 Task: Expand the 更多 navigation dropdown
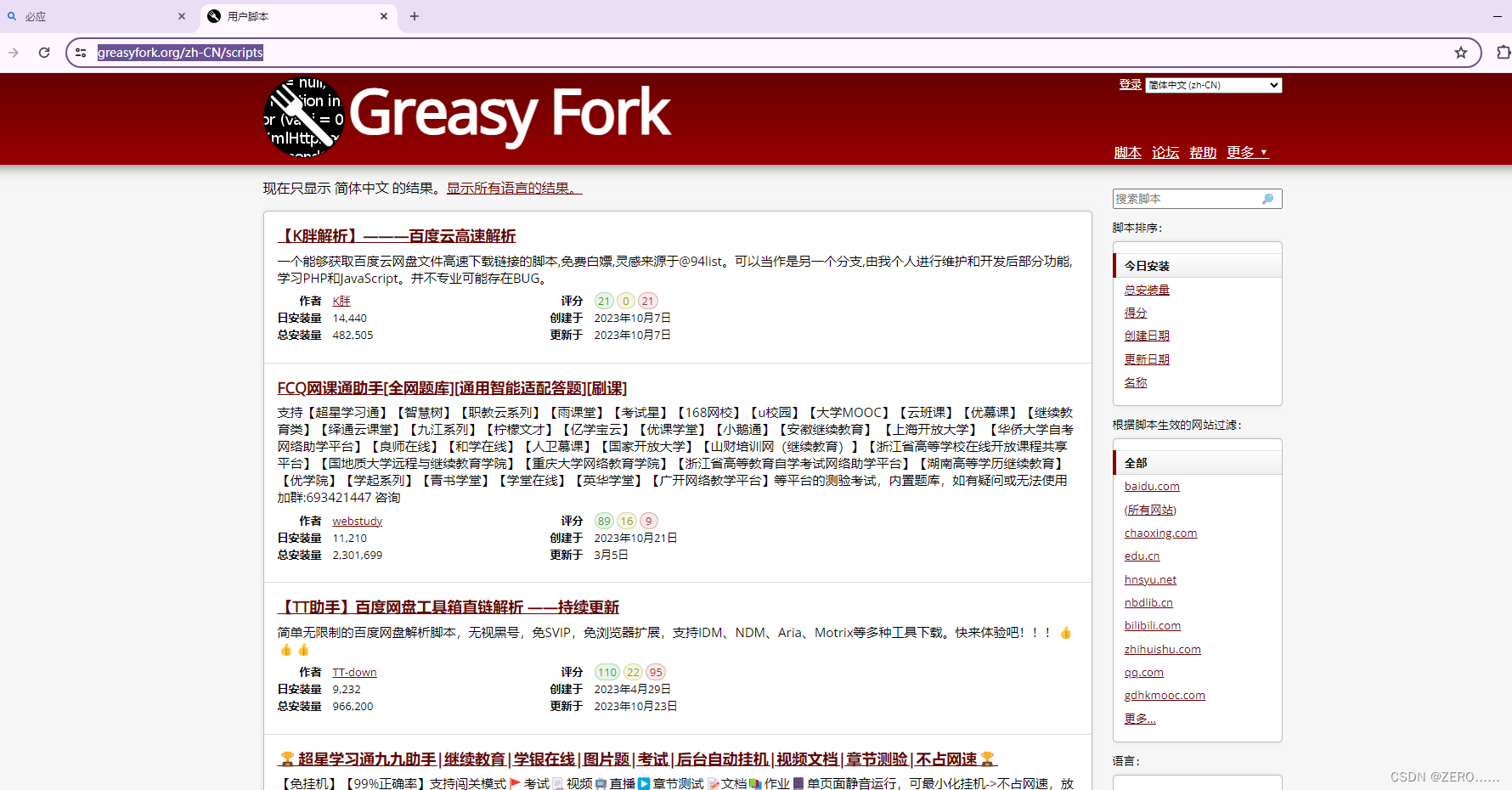point(1247,152)
